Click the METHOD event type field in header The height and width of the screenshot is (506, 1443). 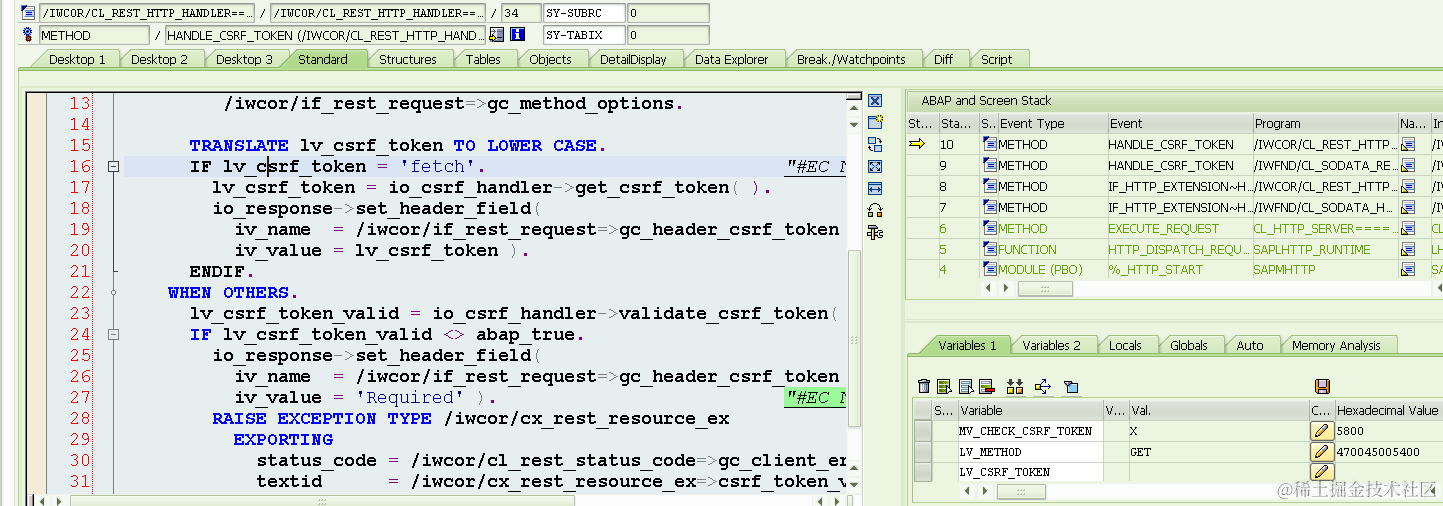[93, 35]
